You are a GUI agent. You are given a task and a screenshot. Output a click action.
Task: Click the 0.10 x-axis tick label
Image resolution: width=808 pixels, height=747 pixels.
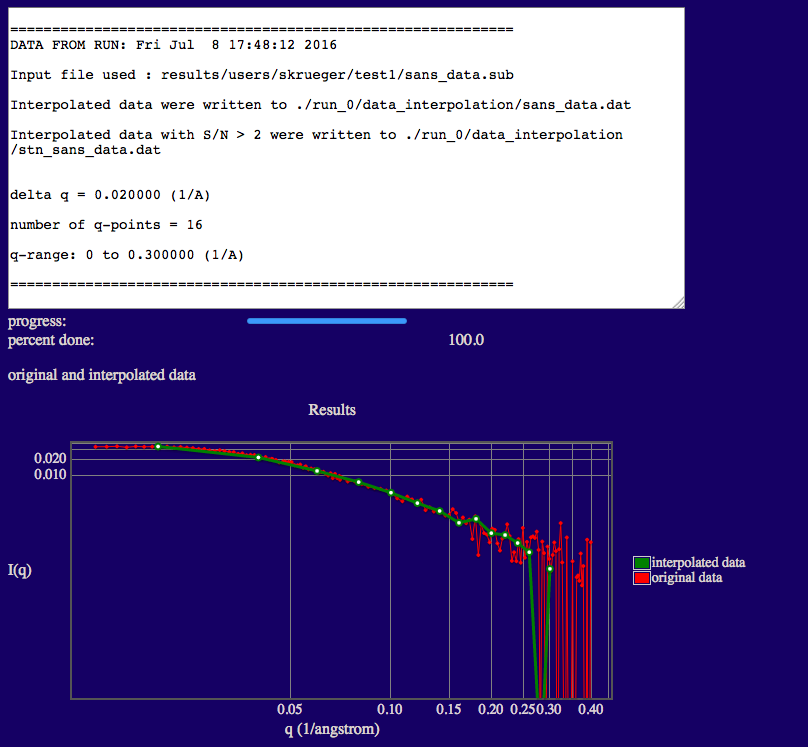390,709
